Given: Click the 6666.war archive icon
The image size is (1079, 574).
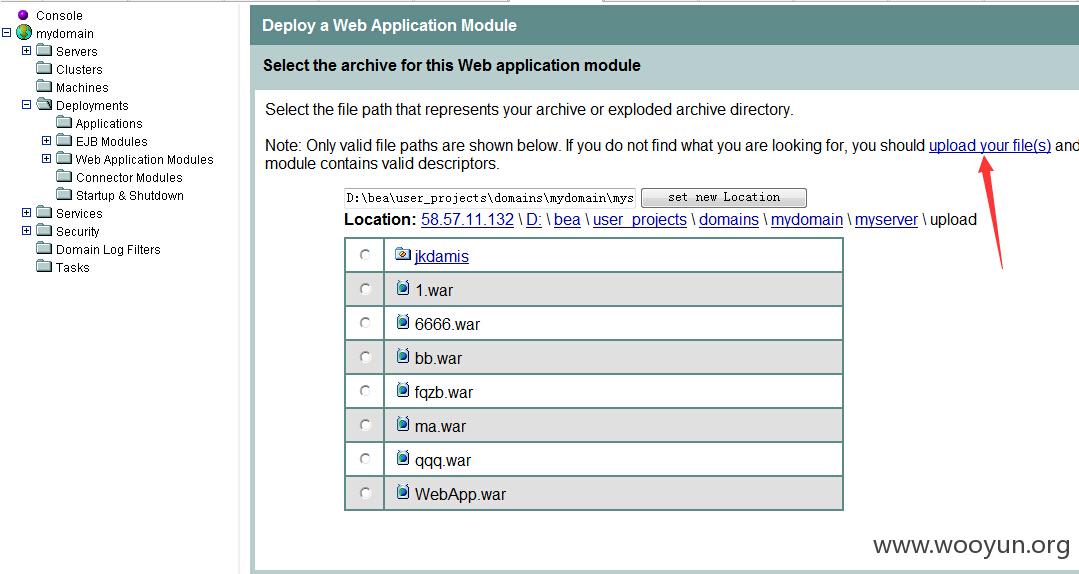Looking at the screenshot, I should coord(403,321).
